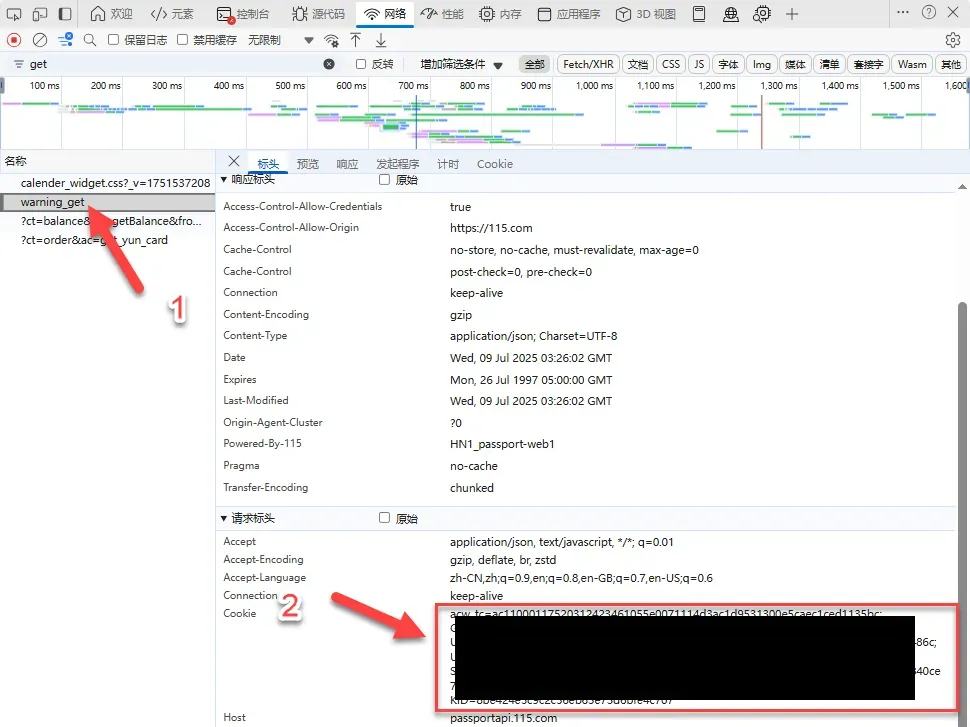Select the Fetch/XHR filter button
This screenshot has width=970, height=727.
pos(588,64)
